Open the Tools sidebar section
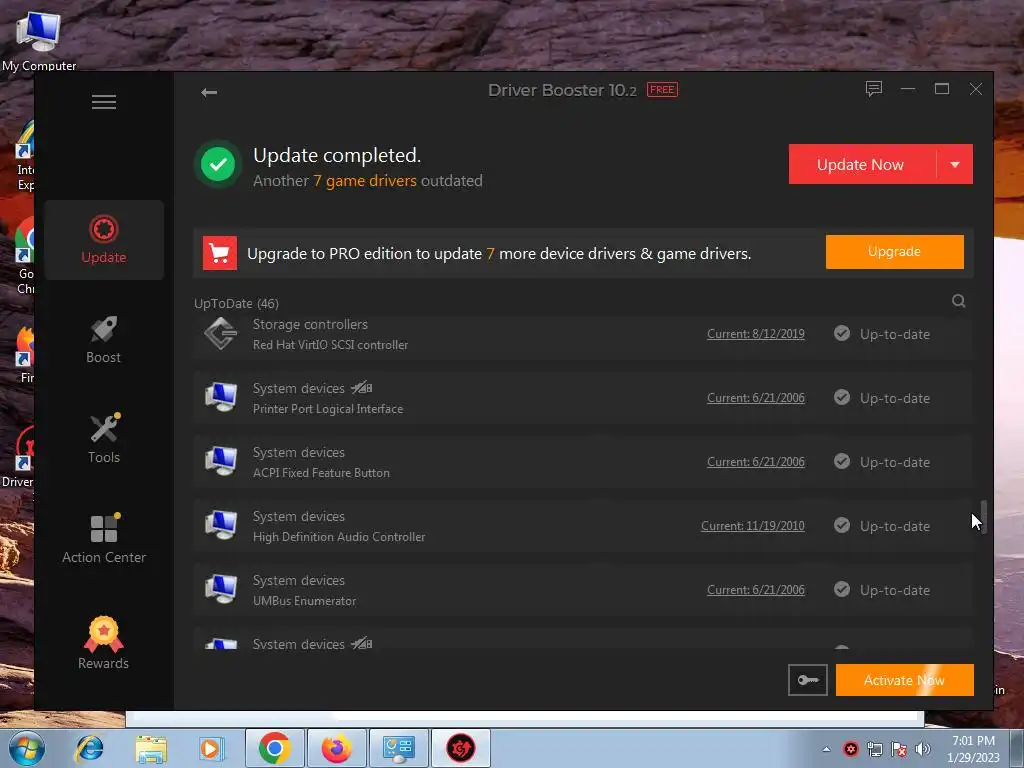This screenshot has width=1024, height=768. (x=104, y=439)
